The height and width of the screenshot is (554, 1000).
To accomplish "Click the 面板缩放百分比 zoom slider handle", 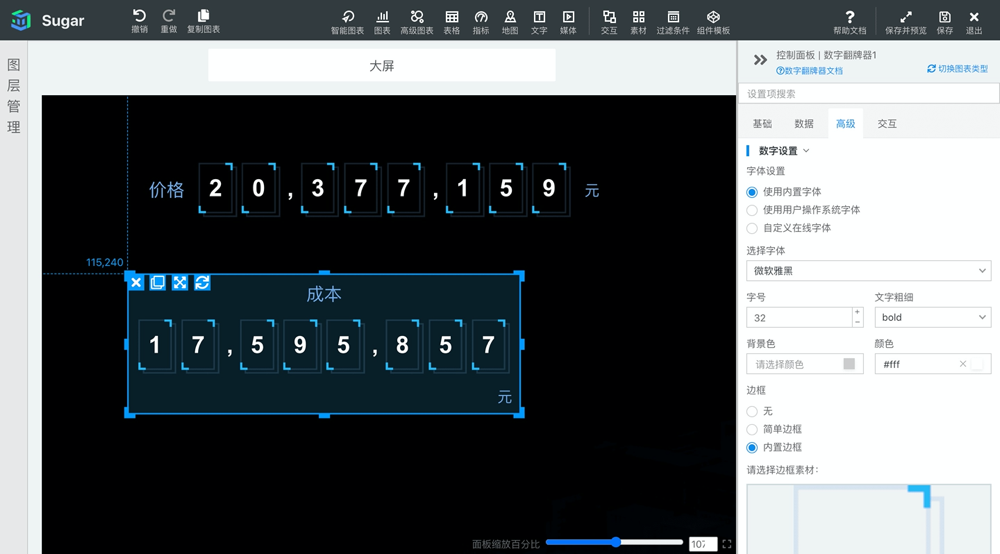I will (x=615, y=542).
